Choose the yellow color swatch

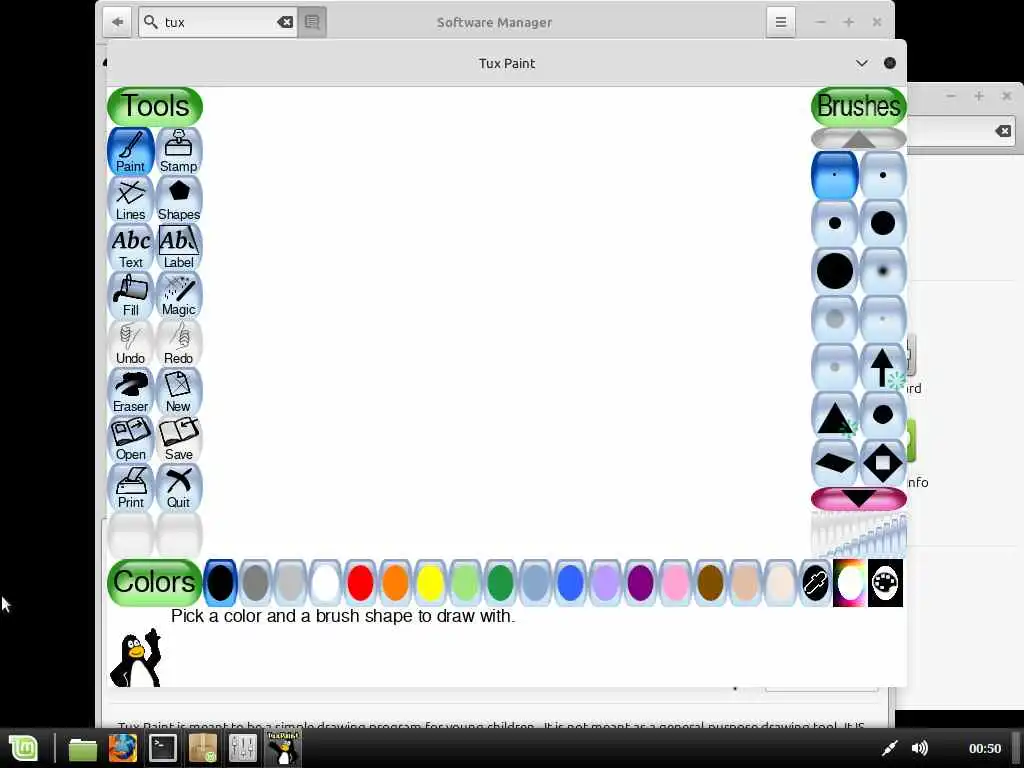click(x=430, y=583)
